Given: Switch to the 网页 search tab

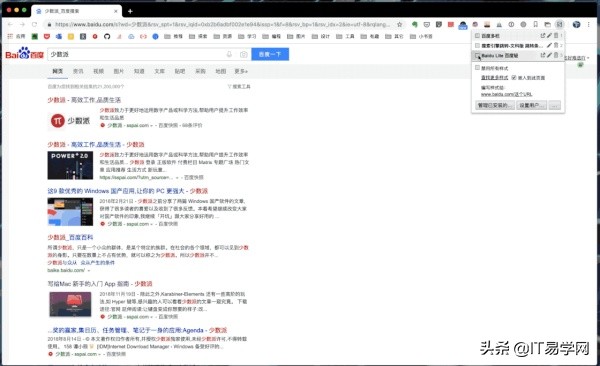Looking at the screenshot, I should (58, 71).
